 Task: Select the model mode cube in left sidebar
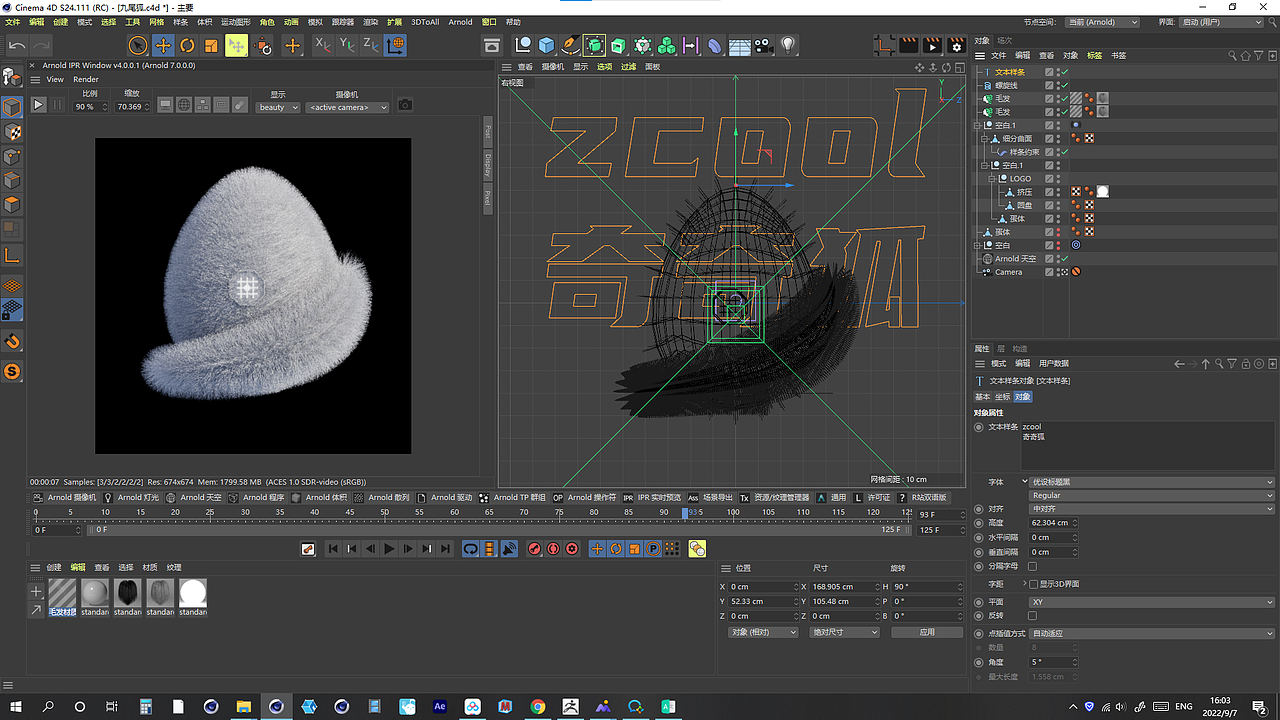(x=13, y=107)
